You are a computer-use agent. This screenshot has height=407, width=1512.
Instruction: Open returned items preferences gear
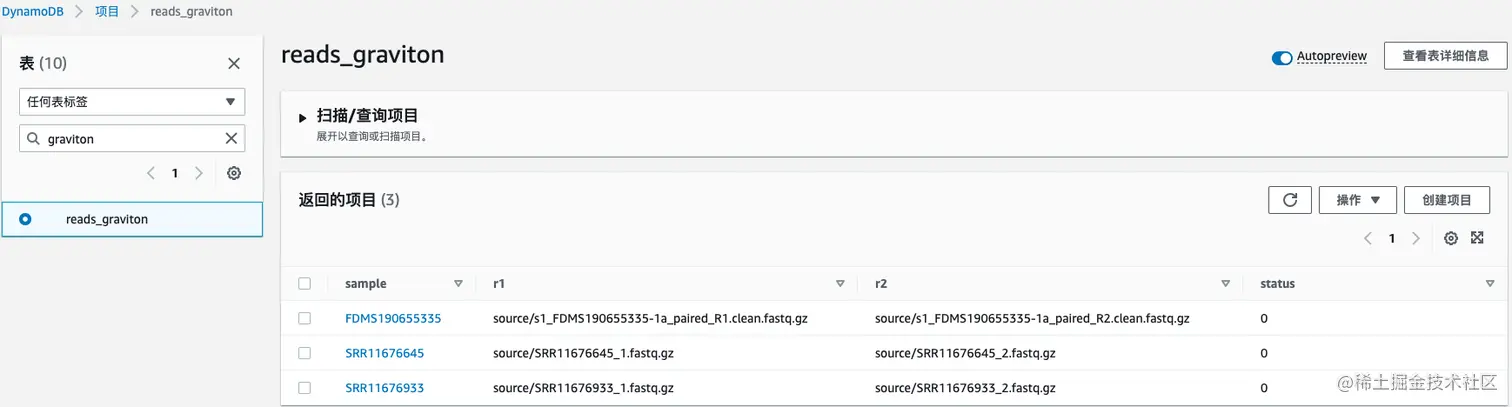pos(1451,238)
